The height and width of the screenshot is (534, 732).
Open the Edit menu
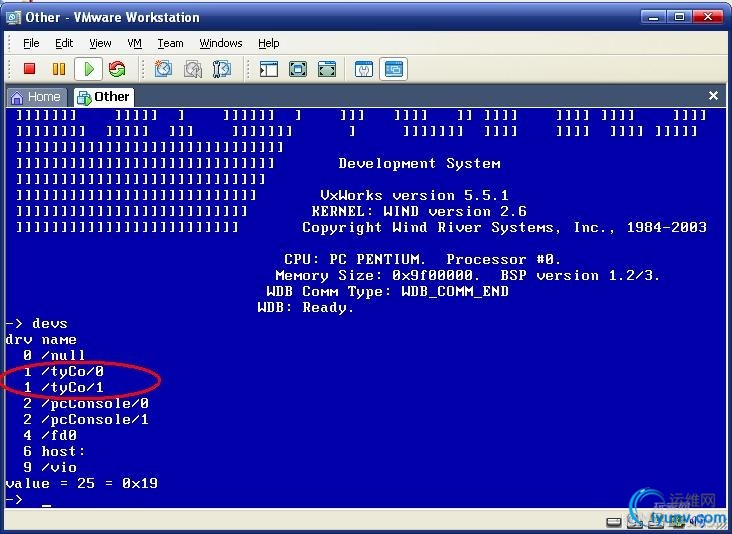click(x=64, y=43)
